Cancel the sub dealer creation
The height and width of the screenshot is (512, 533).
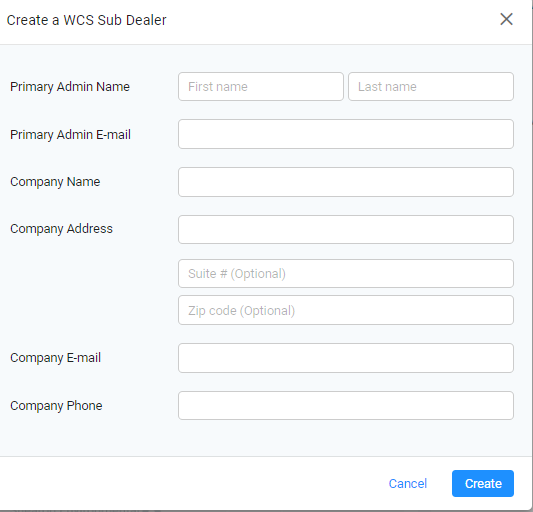coord(408,483)
